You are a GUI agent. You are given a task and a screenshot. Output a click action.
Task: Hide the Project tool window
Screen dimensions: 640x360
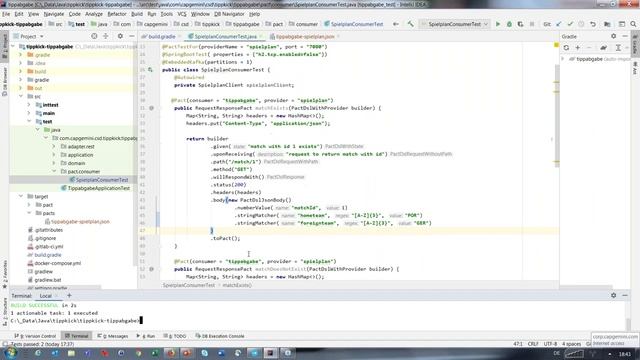point(131,36)
